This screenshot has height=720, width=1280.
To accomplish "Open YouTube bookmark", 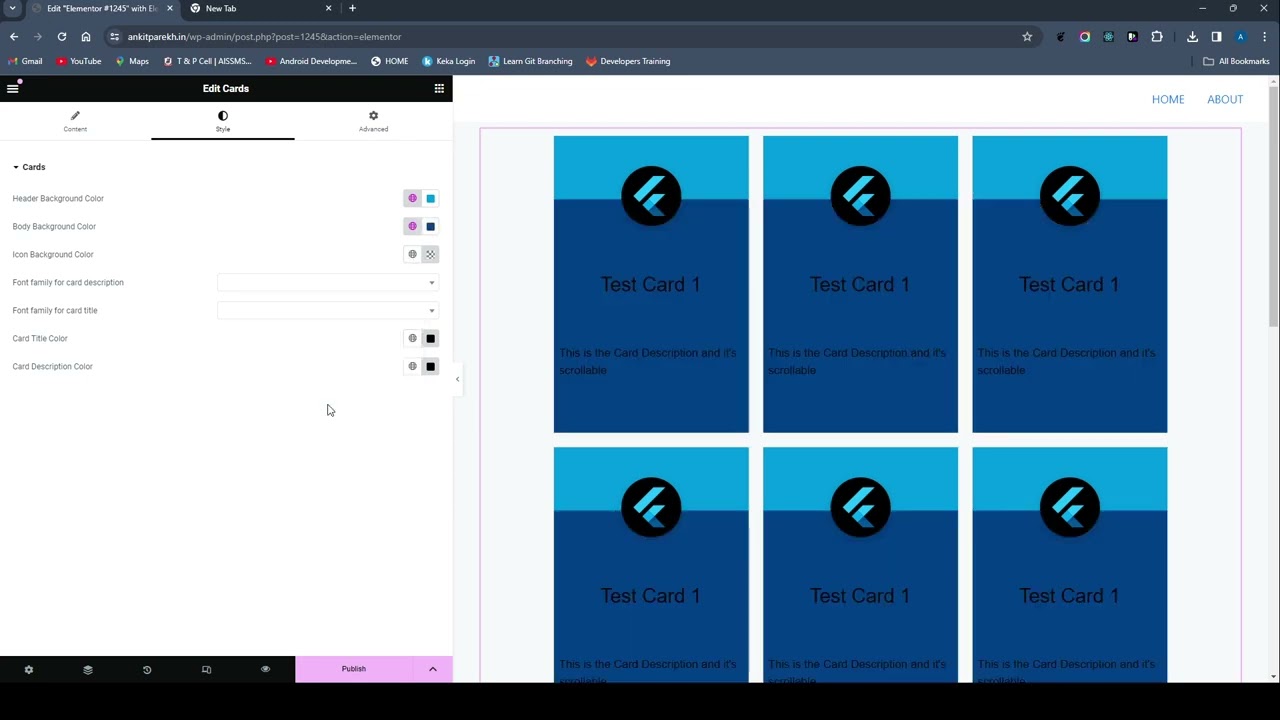I will (78, 61).
